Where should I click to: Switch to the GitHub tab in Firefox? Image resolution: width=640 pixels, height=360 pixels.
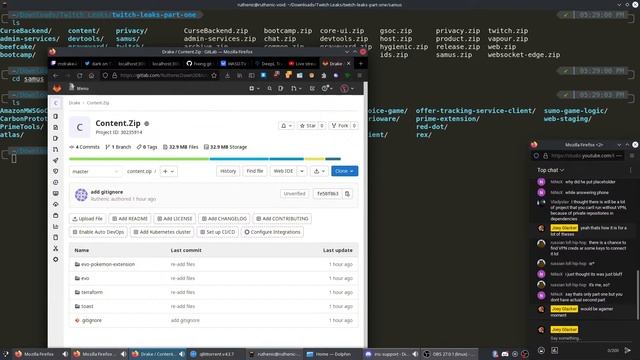(x=200, y=64)
